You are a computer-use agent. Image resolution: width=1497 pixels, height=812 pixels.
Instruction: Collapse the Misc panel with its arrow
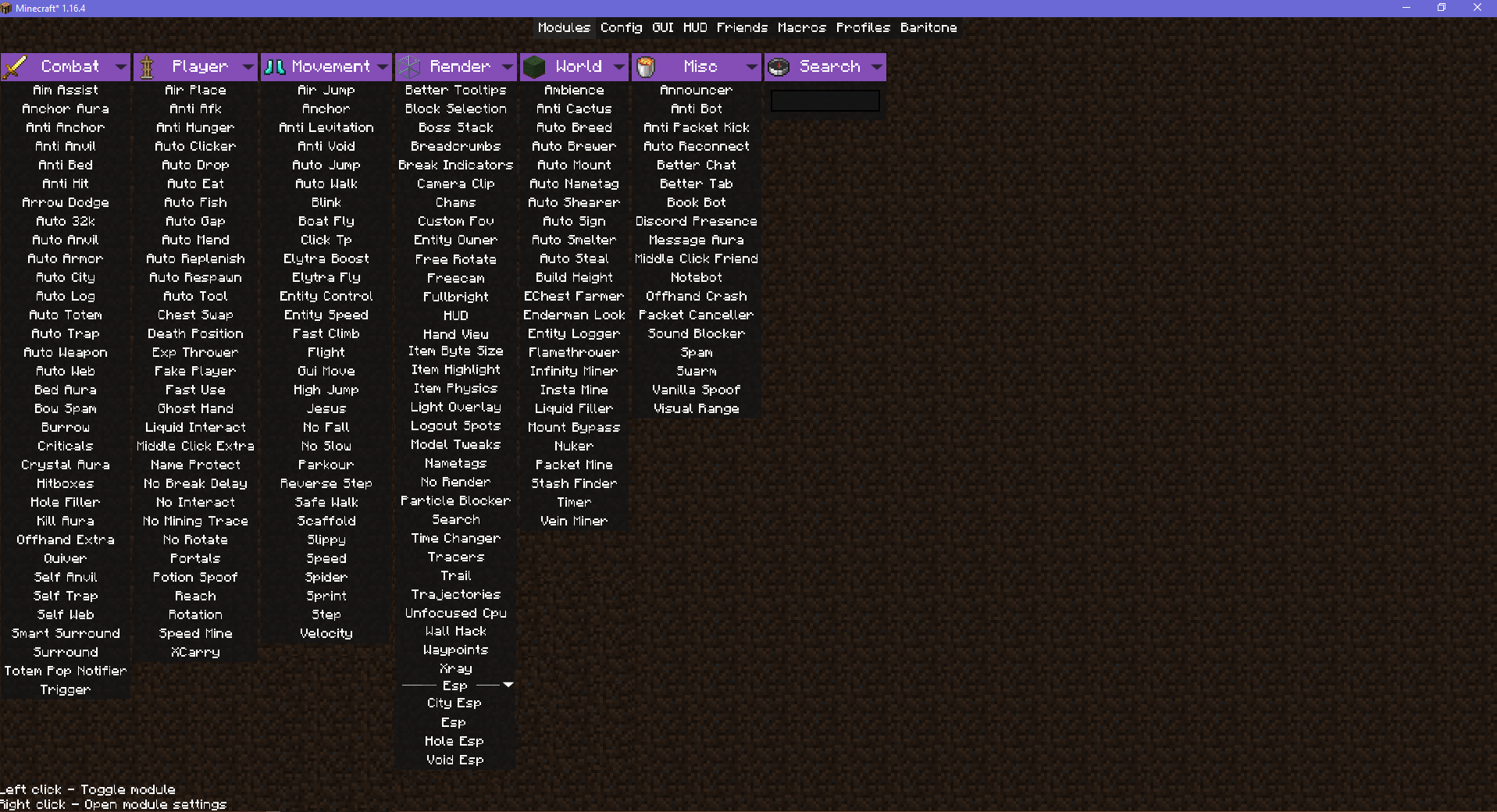pos(751,67)
